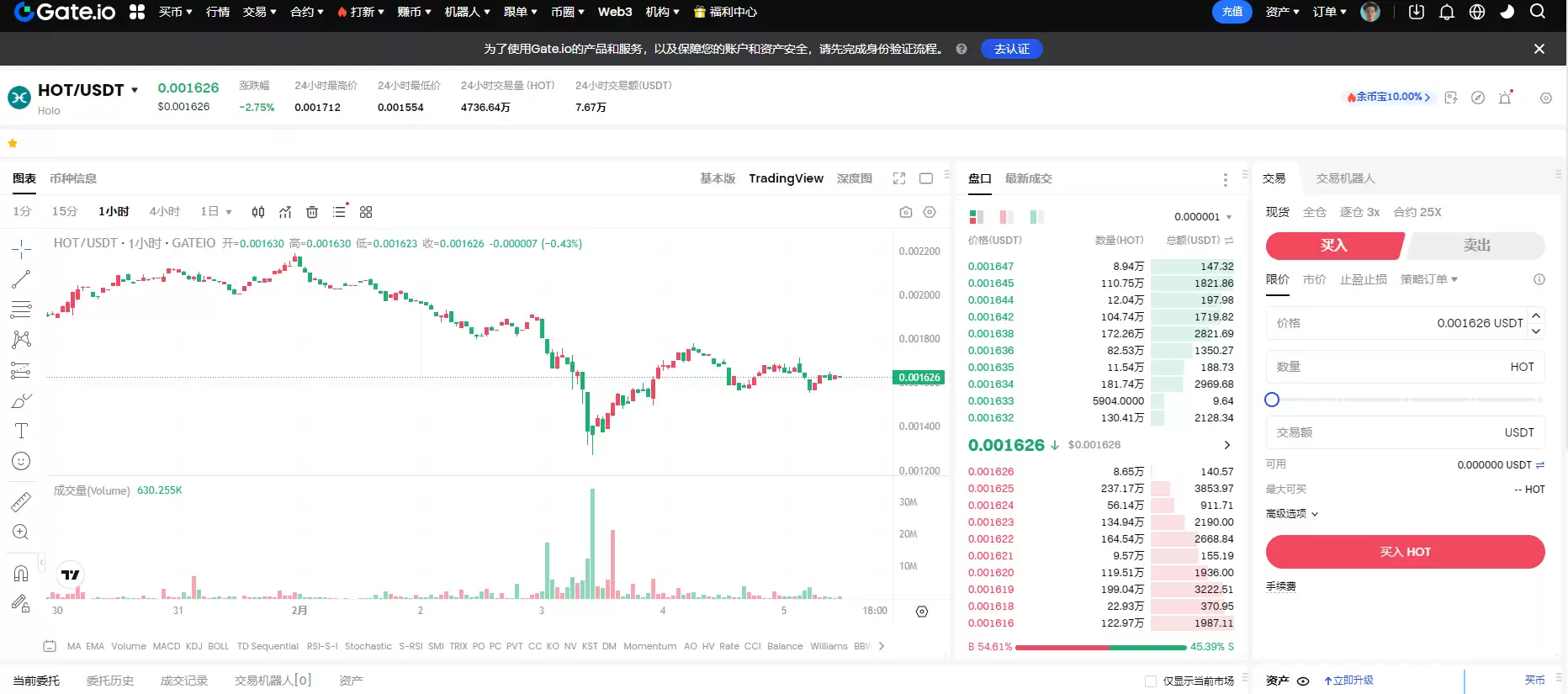1568x694 pixels.
Task: Expand the advanced options section
Action: (1292, 513)
